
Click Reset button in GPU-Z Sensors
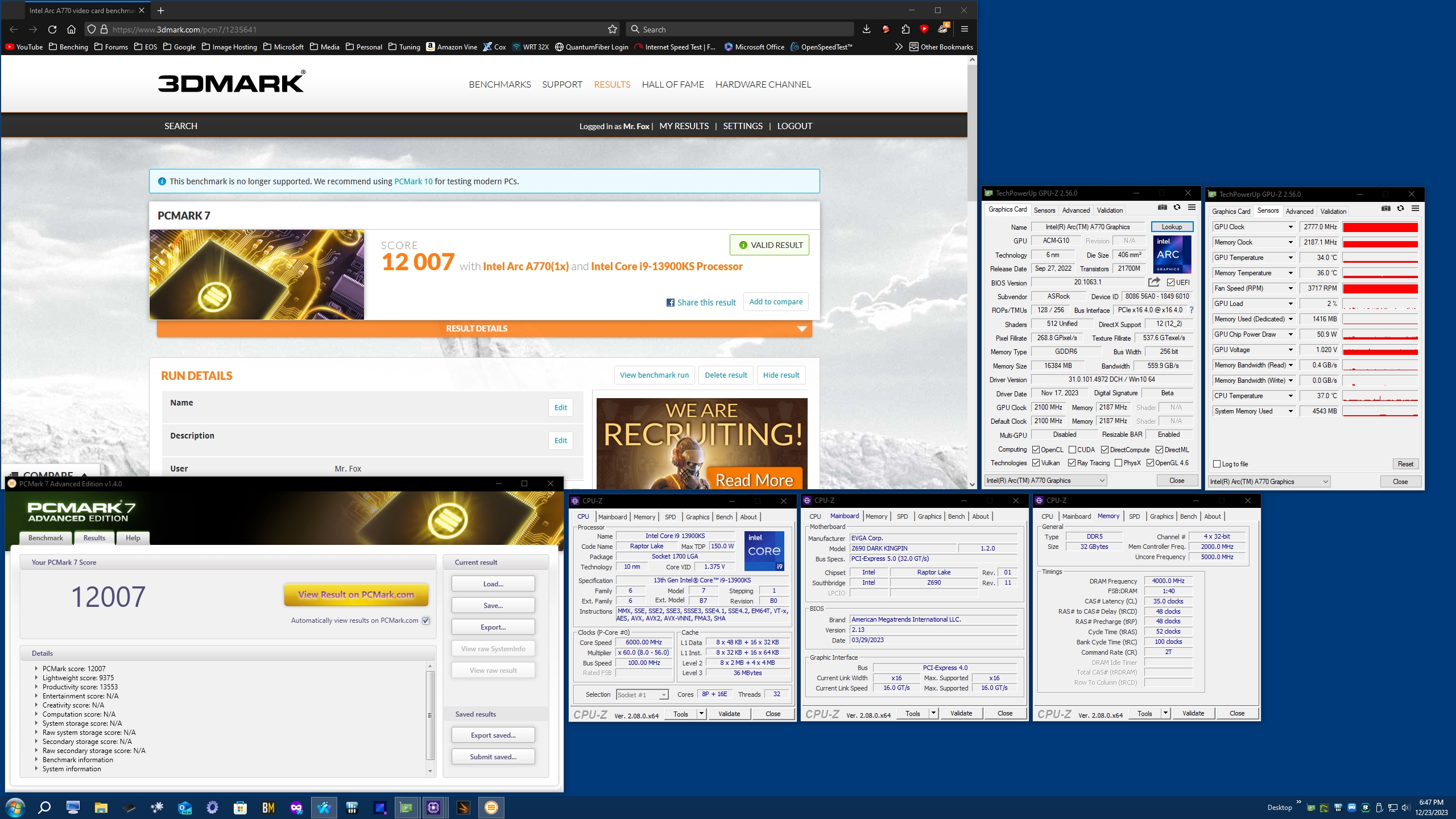coord(1405,464)
